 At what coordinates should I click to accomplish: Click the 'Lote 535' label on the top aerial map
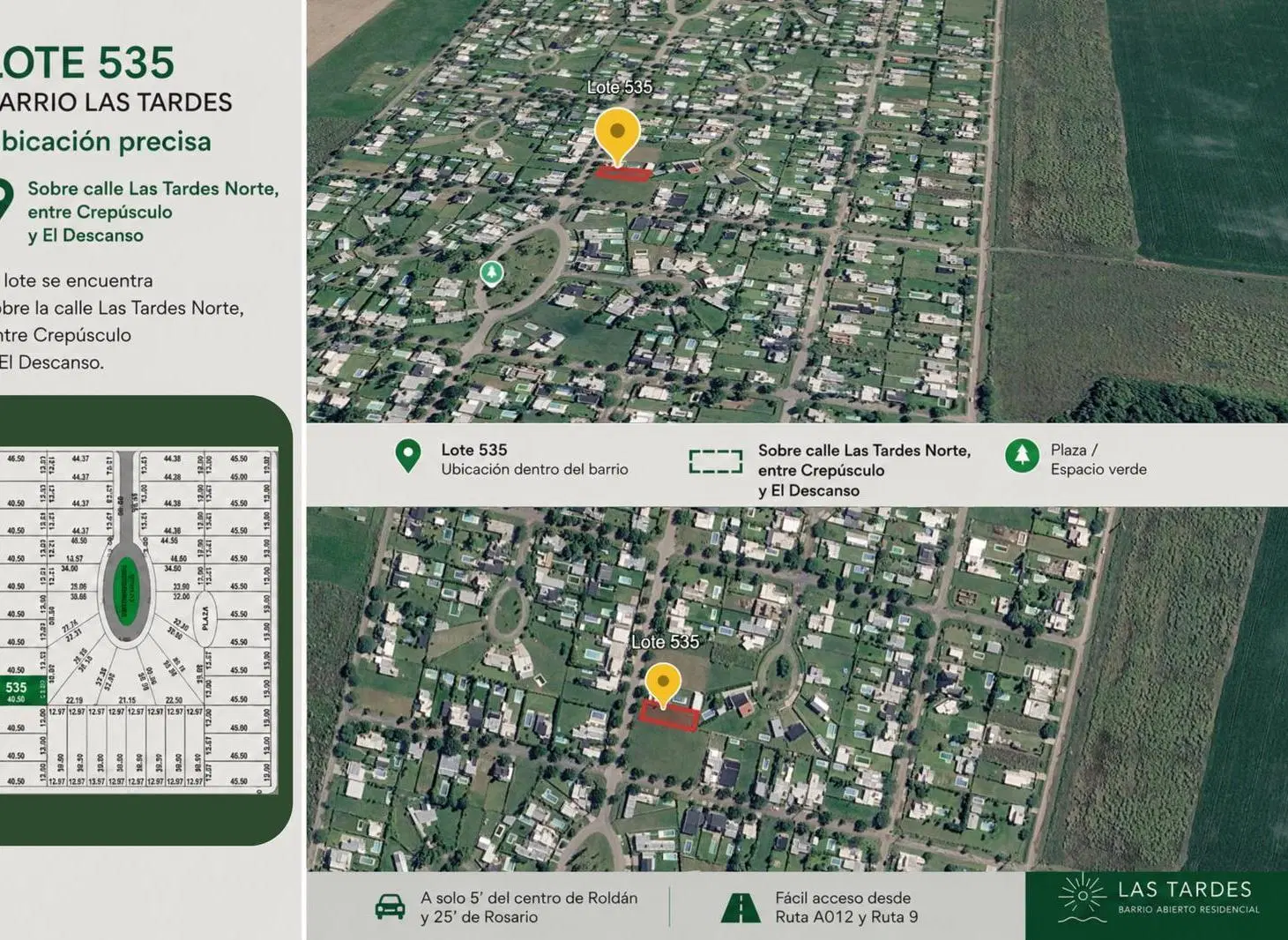(x=620, y=87)
